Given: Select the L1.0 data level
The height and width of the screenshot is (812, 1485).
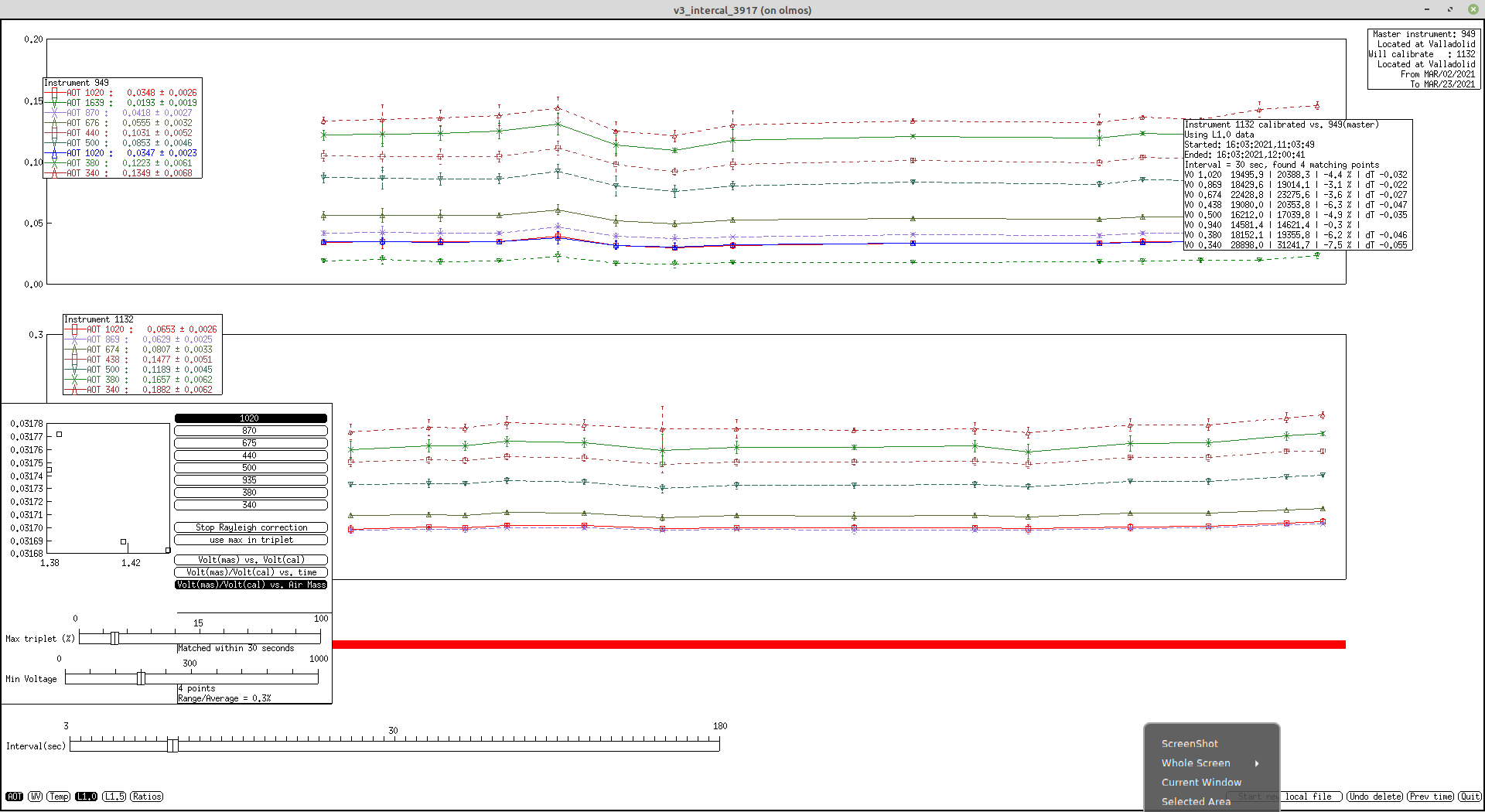Looking at the screenshot, I should (87, 797).
